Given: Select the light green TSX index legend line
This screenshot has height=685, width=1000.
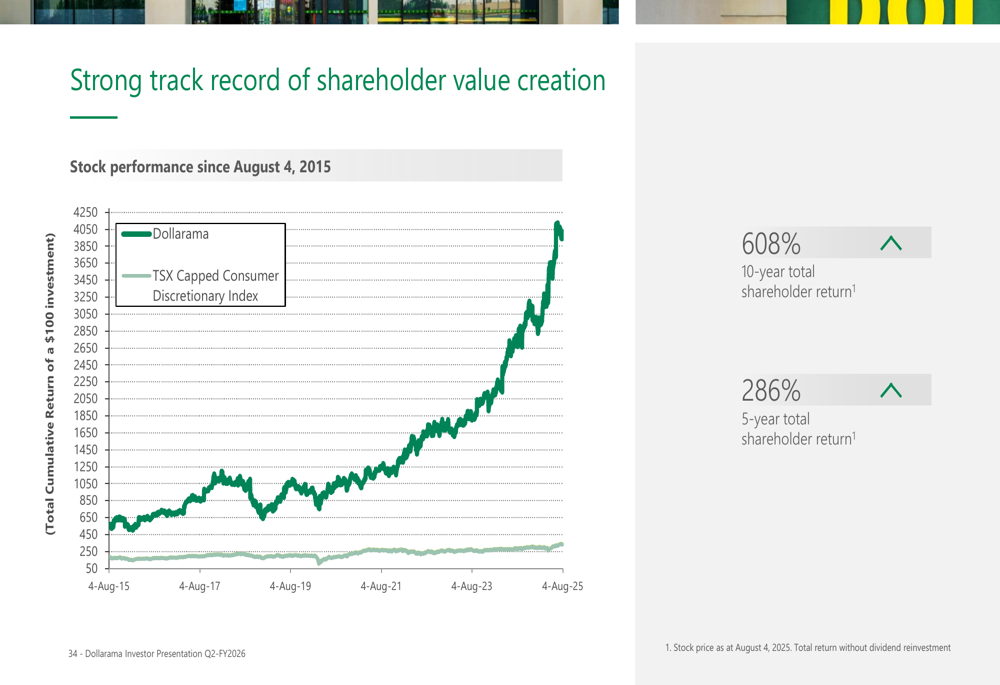Looking at the screenshot, I should click(136, 276).
